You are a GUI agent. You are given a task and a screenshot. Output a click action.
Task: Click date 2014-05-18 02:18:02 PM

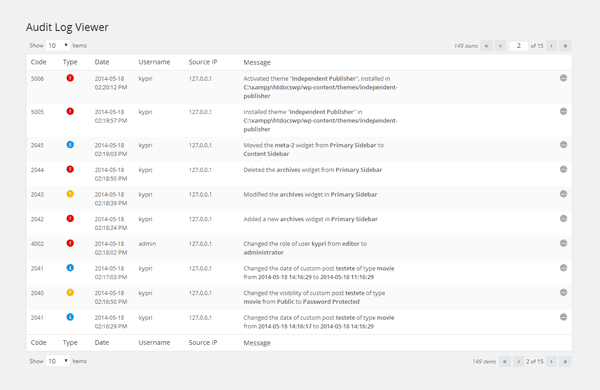[x=111, y=248]
